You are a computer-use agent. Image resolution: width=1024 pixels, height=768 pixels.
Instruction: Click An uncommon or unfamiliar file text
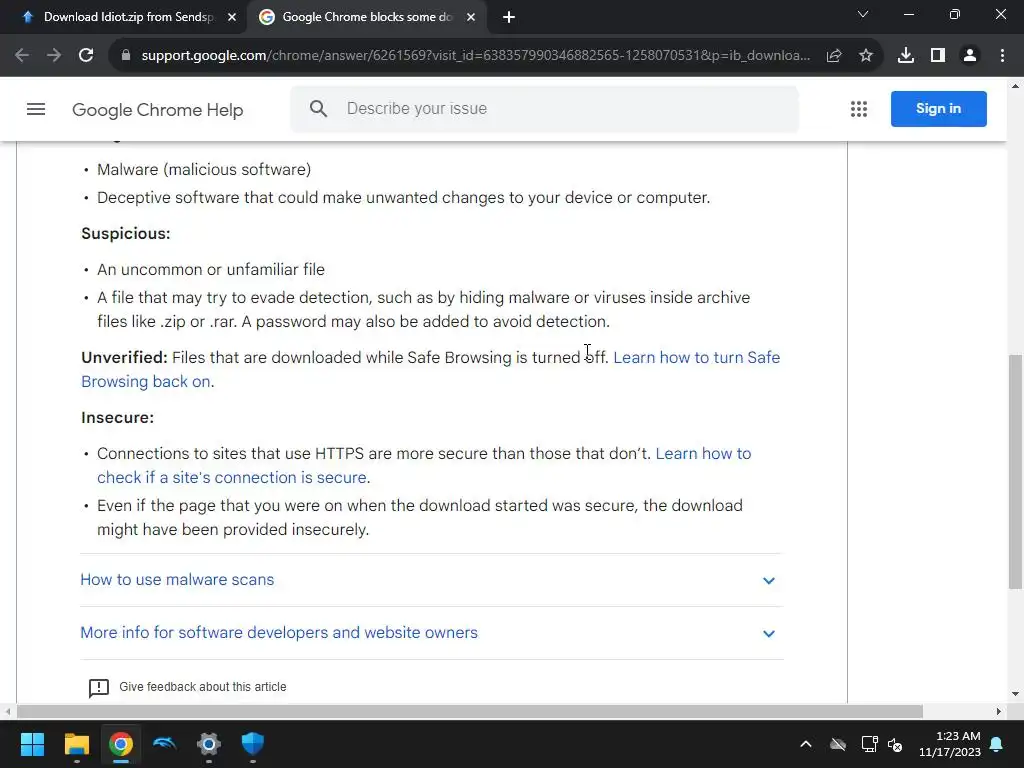tap(211, 269)
